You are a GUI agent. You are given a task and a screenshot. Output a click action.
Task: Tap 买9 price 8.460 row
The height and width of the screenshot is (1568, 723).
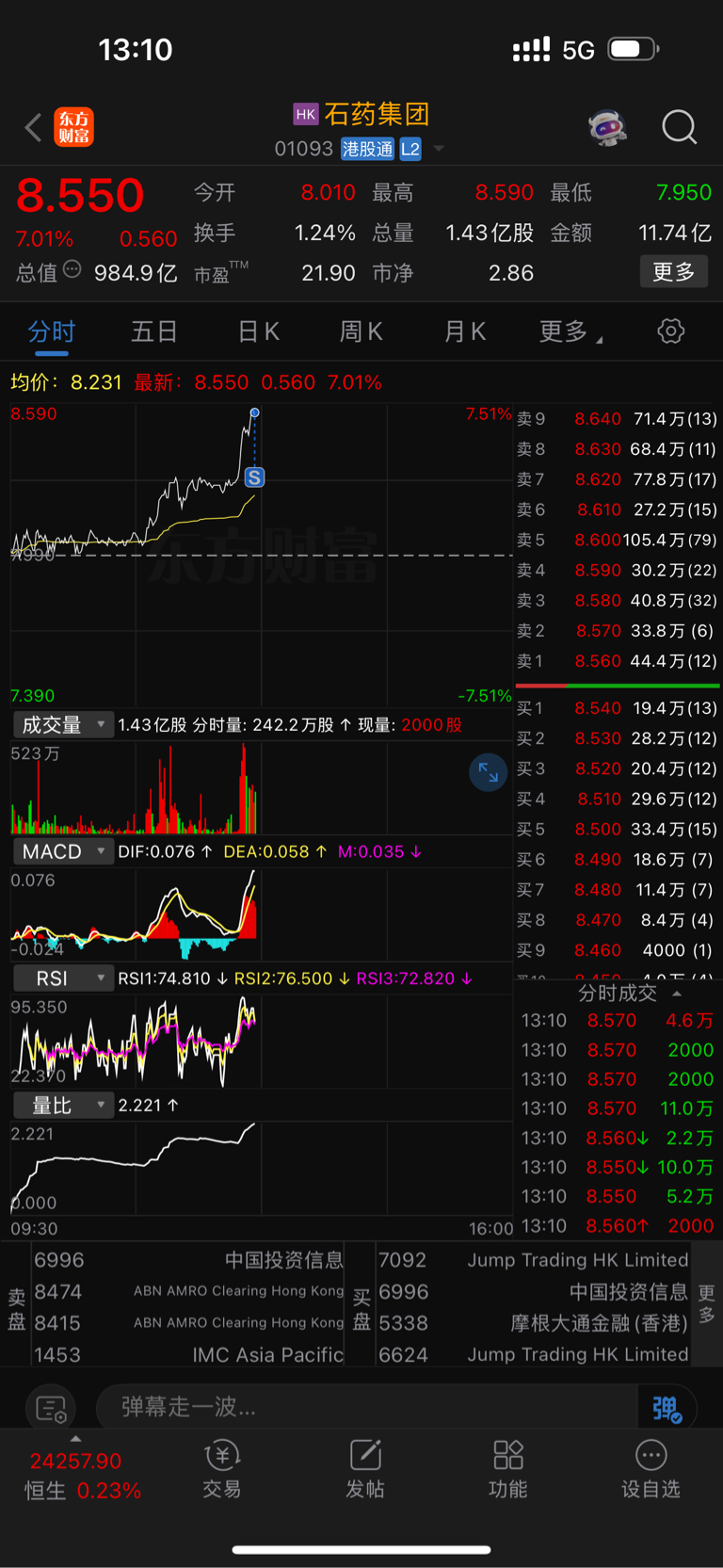pos(618,950)
